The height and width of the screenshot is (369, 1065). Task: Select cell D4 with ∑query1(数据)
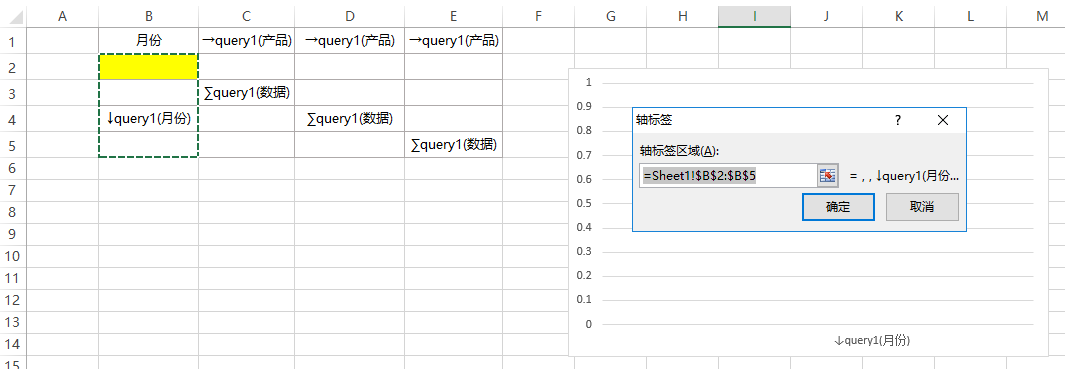350,118
